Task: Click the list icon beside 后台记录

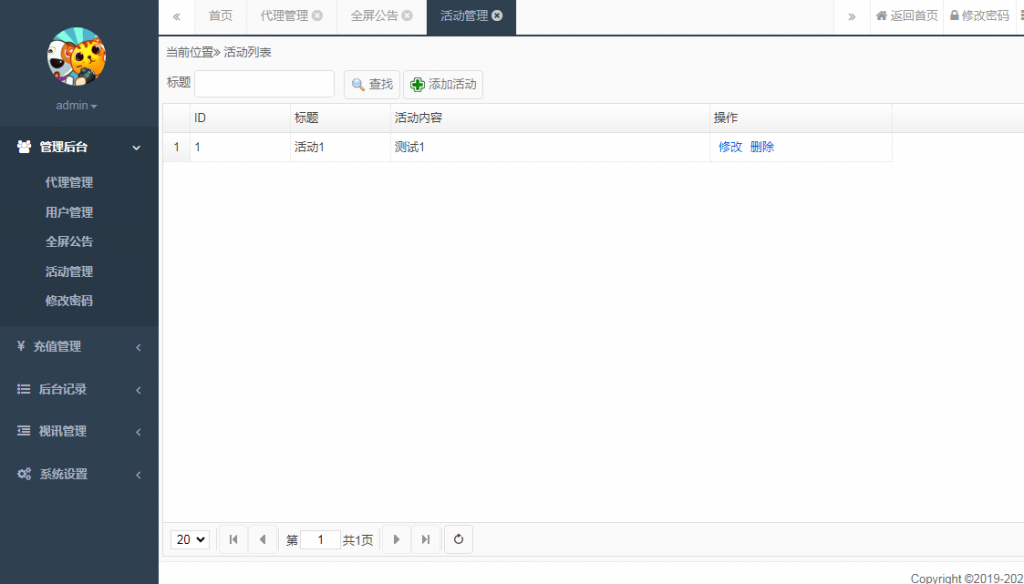Action: pyautogui.click(x=23, y=390)
